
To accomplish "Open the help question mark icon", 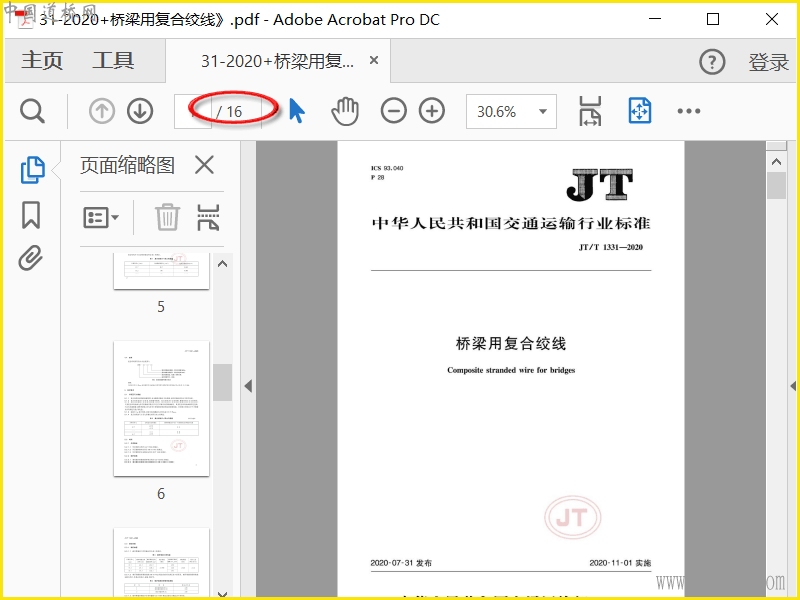I will (712, 62).
